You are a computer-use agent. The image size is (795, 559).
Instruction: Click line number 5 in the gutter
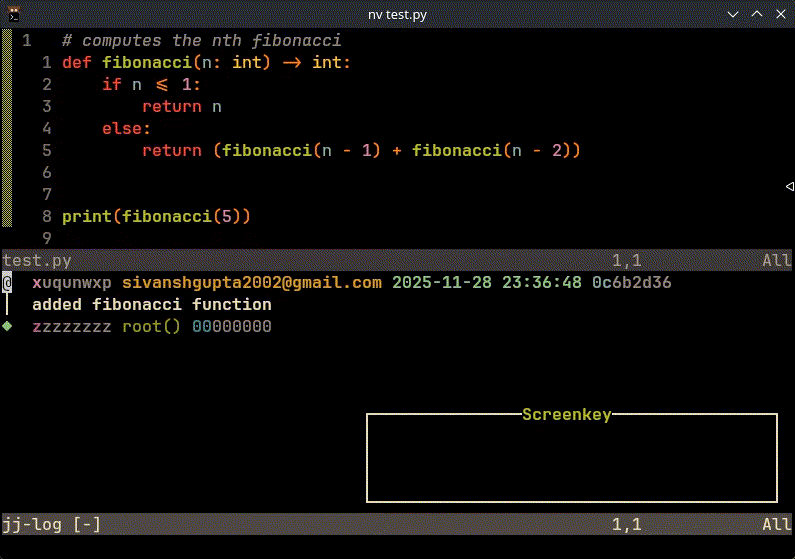click(46, 150)
